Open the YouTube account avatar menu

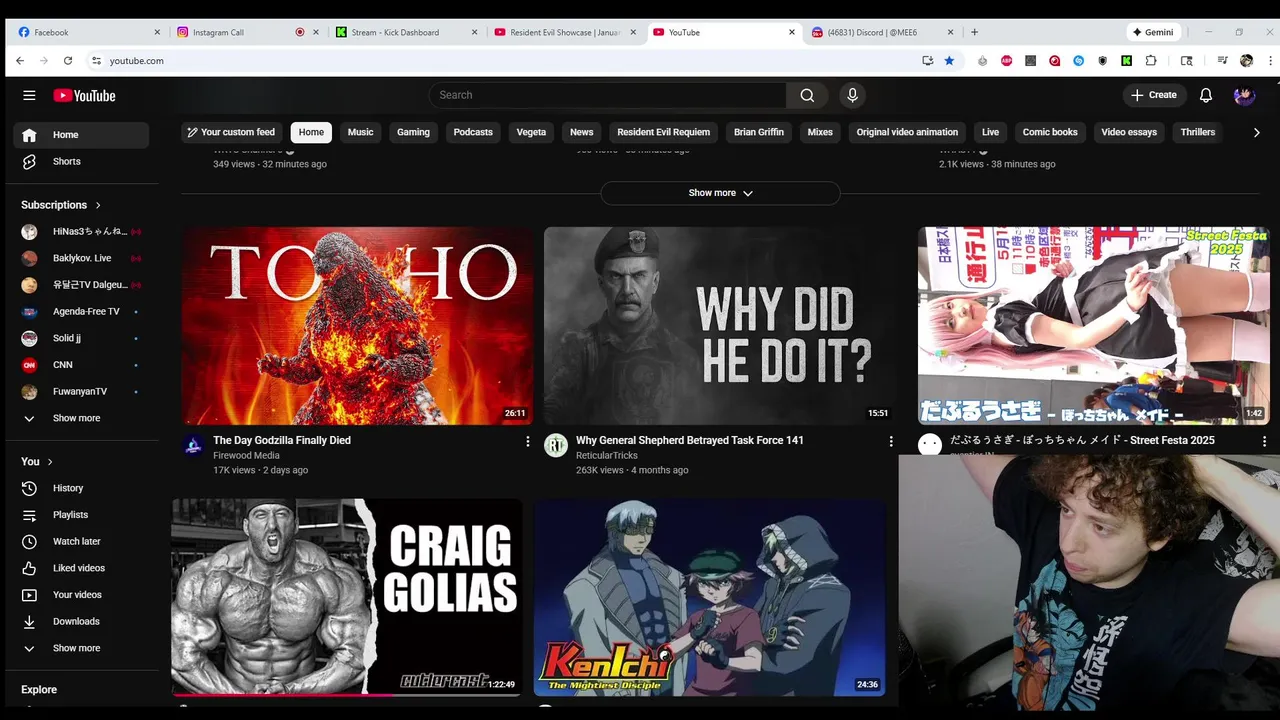click(1244, 96)
